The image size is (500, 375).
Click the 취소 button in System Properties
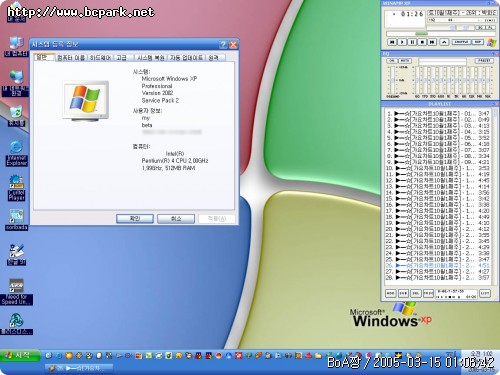tap(176, 219)
